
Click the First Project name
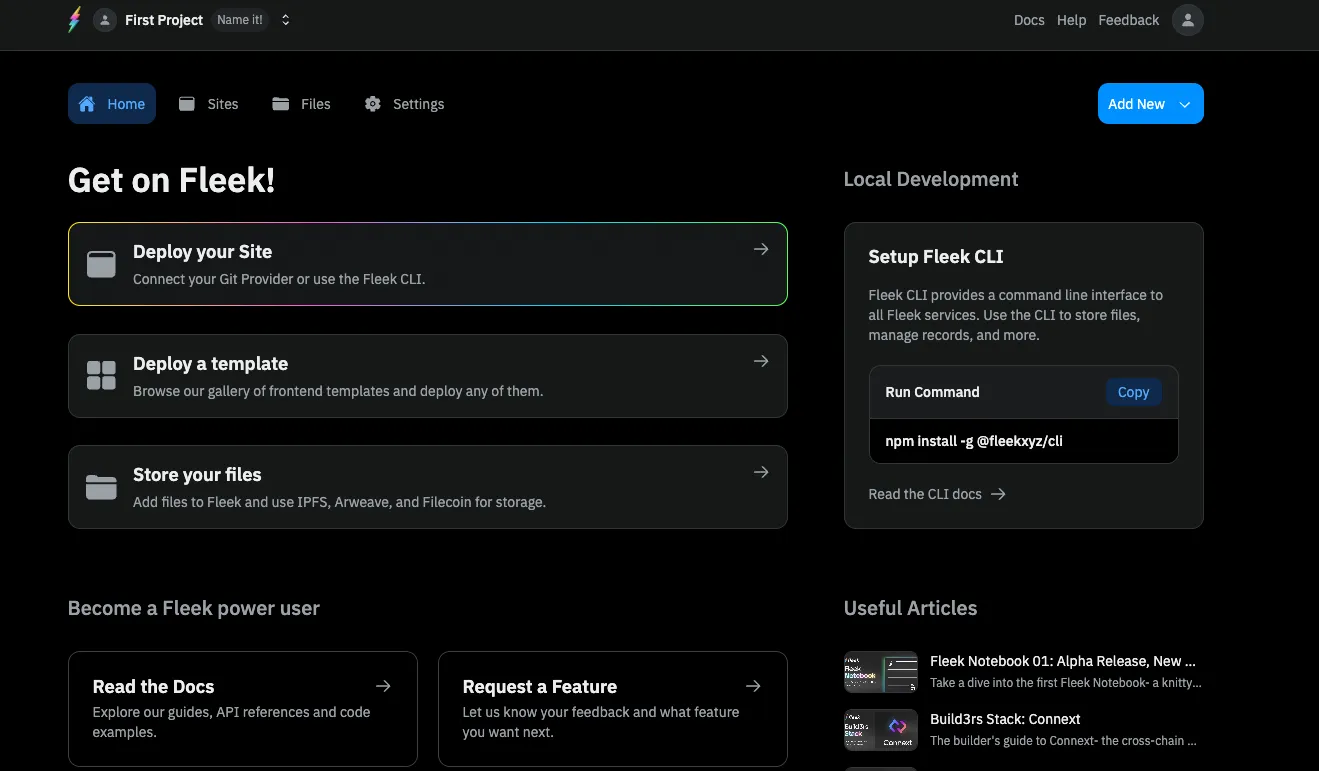164,20
